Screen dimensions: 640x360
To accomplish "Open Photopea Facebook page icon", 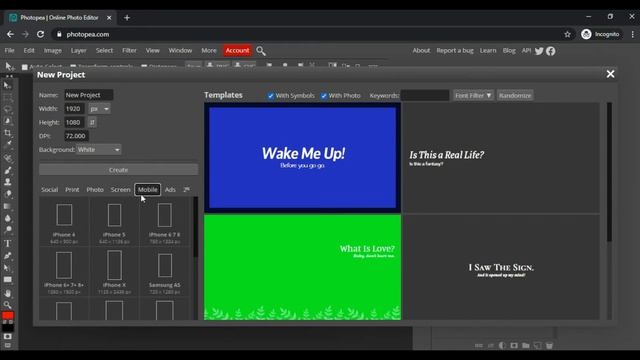I will coord(551,51).
